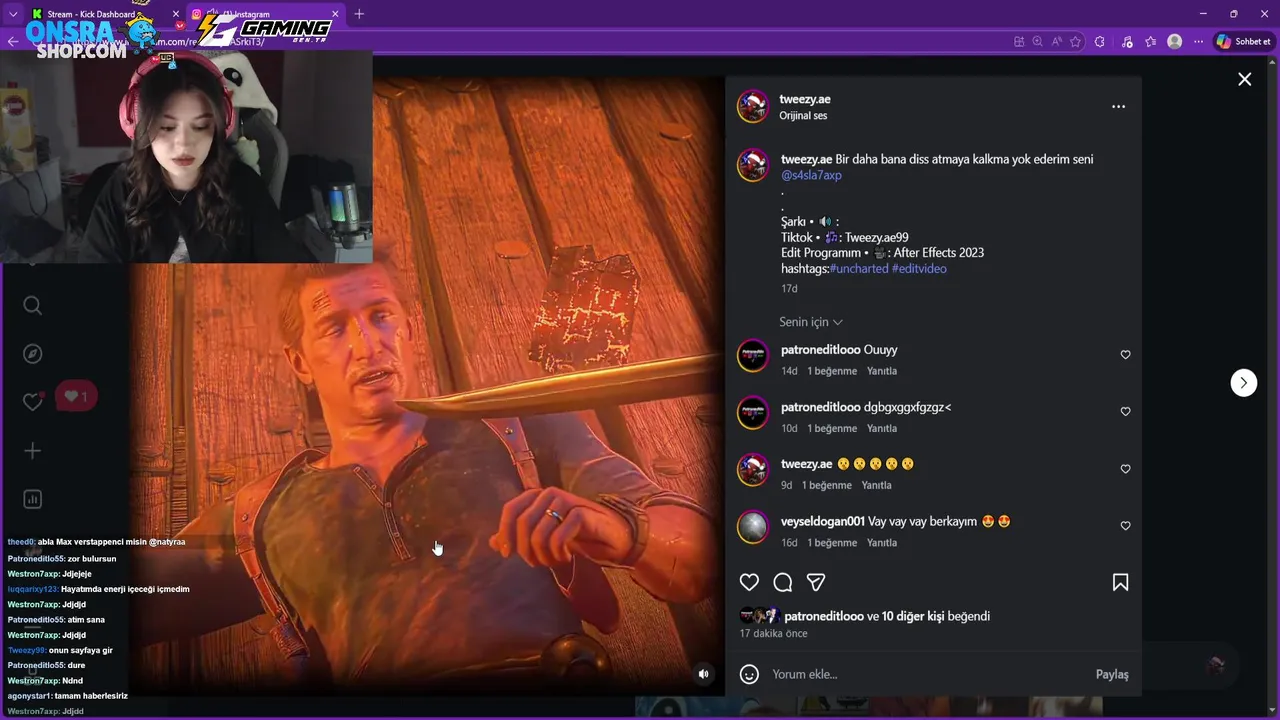Click the 'Sohbet et' Copilot button
Screen dimensions: 1280x720
(x=1243, y=41)
